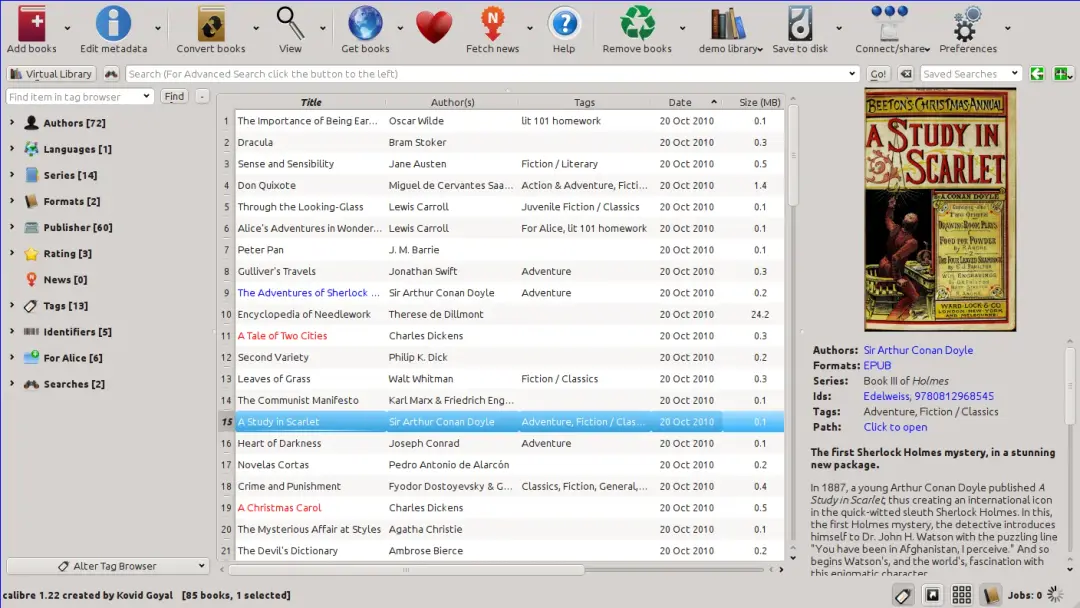Open the Sir Arthur Conan Doyle author link

tap(918, 350)
